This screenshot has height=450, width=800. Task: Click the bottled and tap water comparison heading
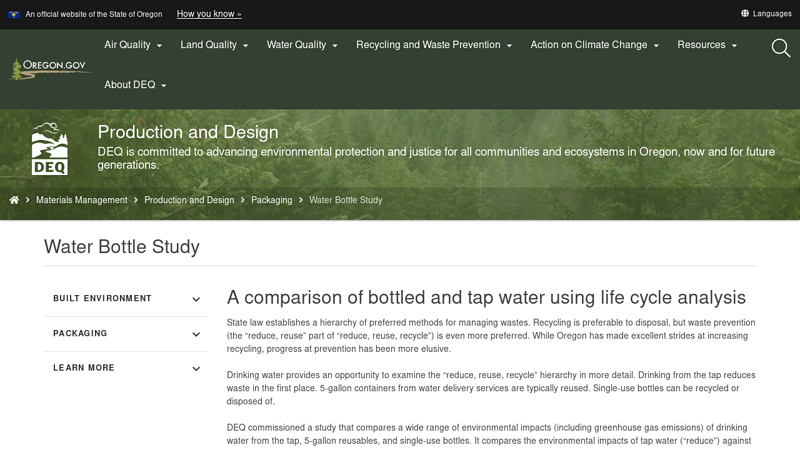[486, 297]
